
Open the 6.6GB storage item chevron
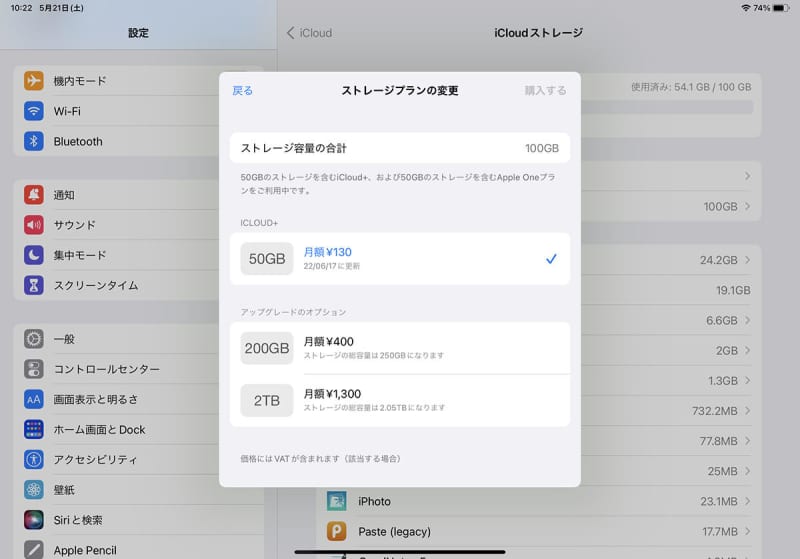point(747,320)
